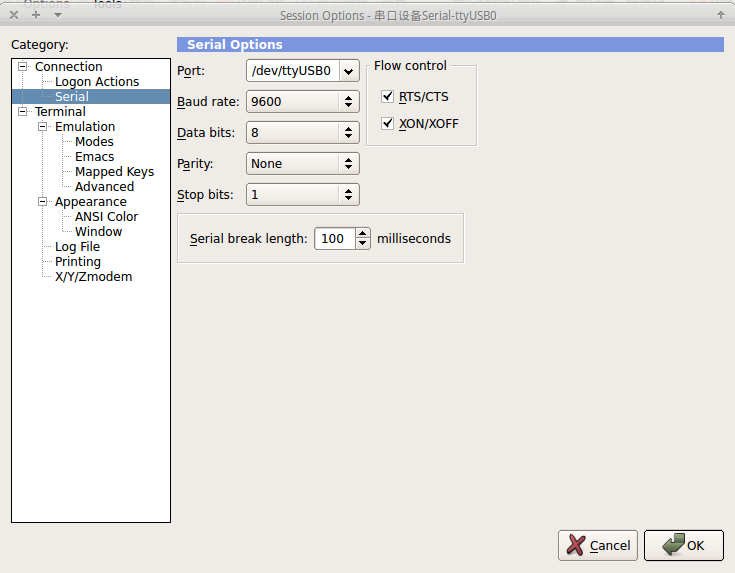Open the Baud rate dropdown
Screen dimensions: 735x573
(303, 102)
